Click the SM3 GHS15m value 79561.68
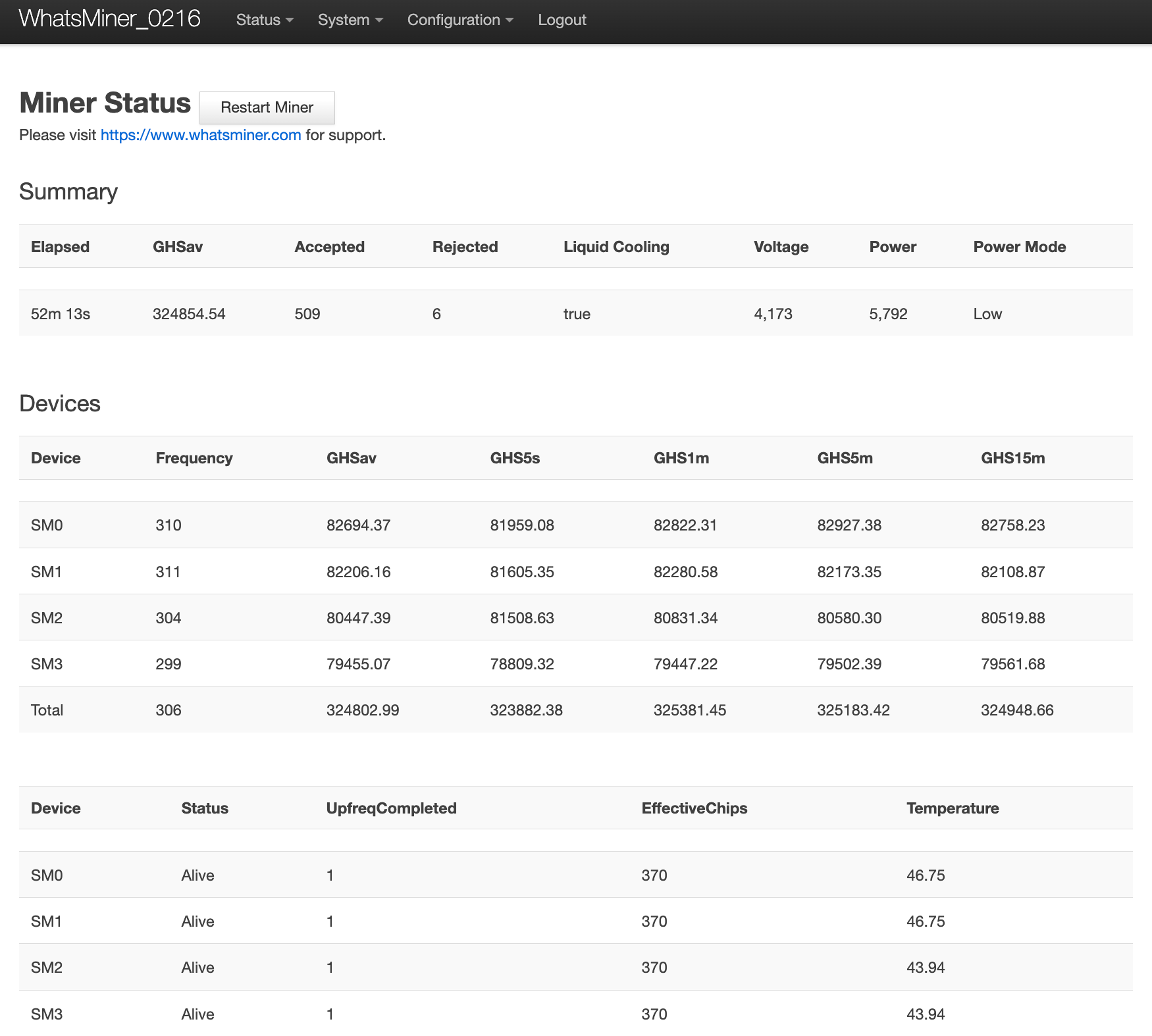This screenshot has width=1152, height=1036. tap(1013, 664)
